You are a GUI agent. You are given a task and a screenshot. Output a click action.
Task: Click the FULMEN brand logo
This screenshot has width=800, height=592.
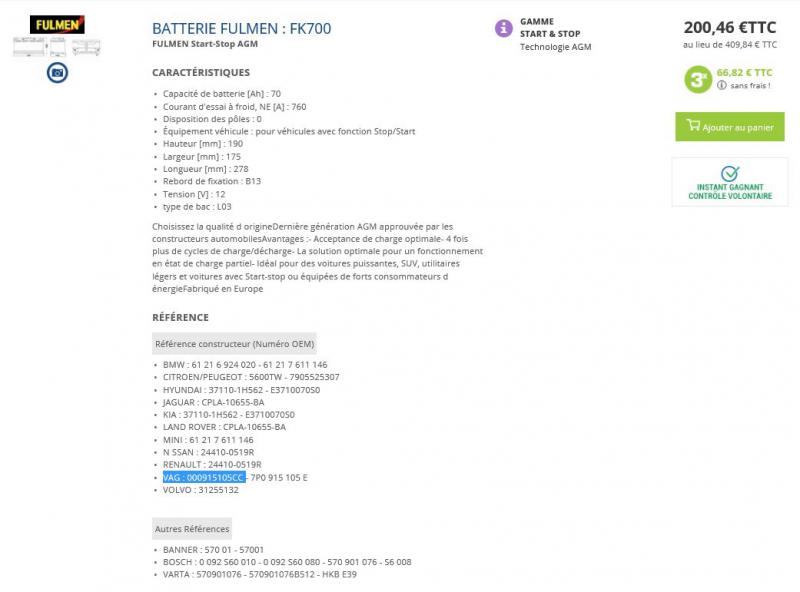coord(57,24)
